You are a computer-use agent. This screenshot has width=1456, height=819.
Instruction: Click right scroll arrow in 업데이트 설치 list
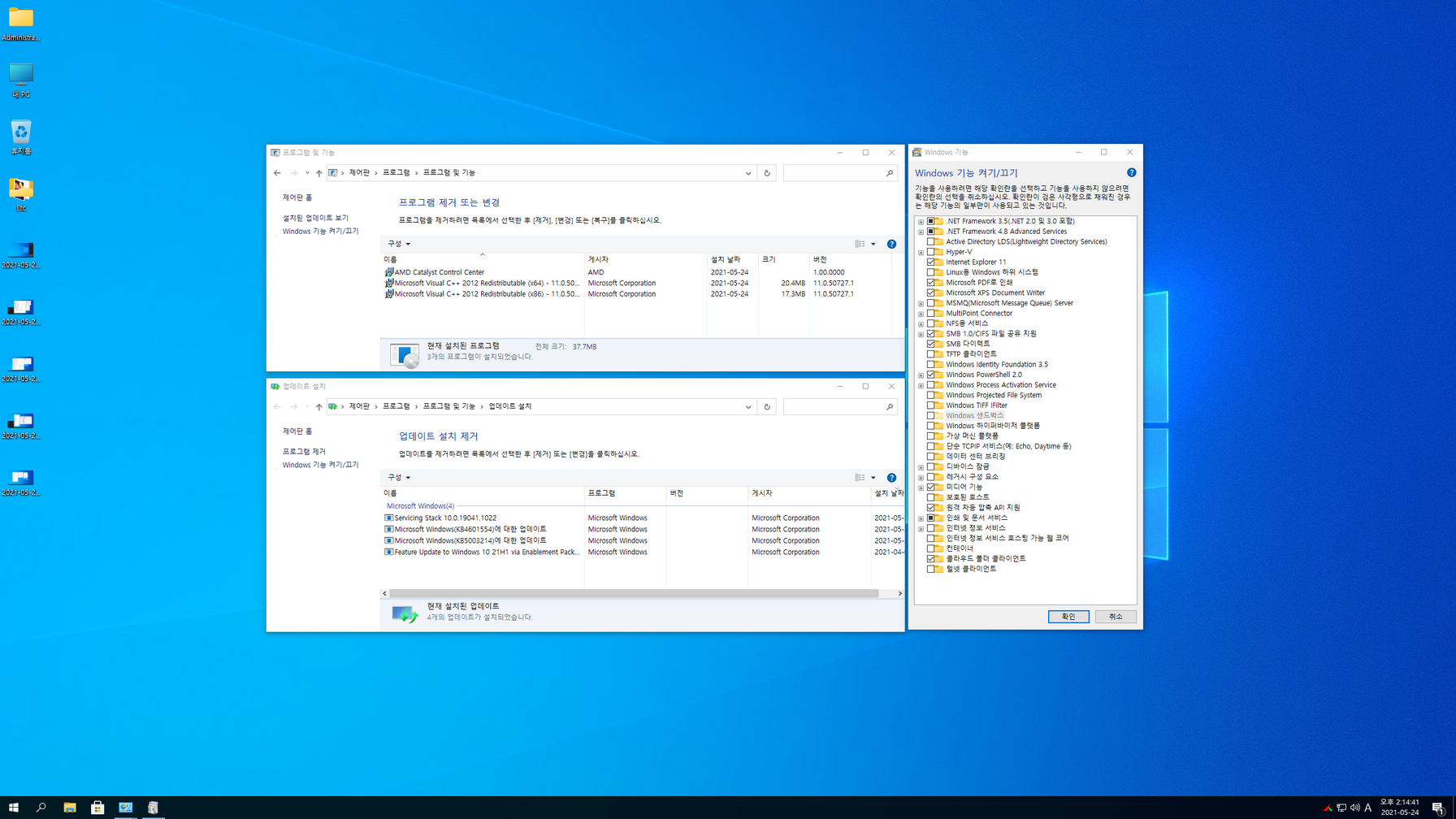(899, 593)
